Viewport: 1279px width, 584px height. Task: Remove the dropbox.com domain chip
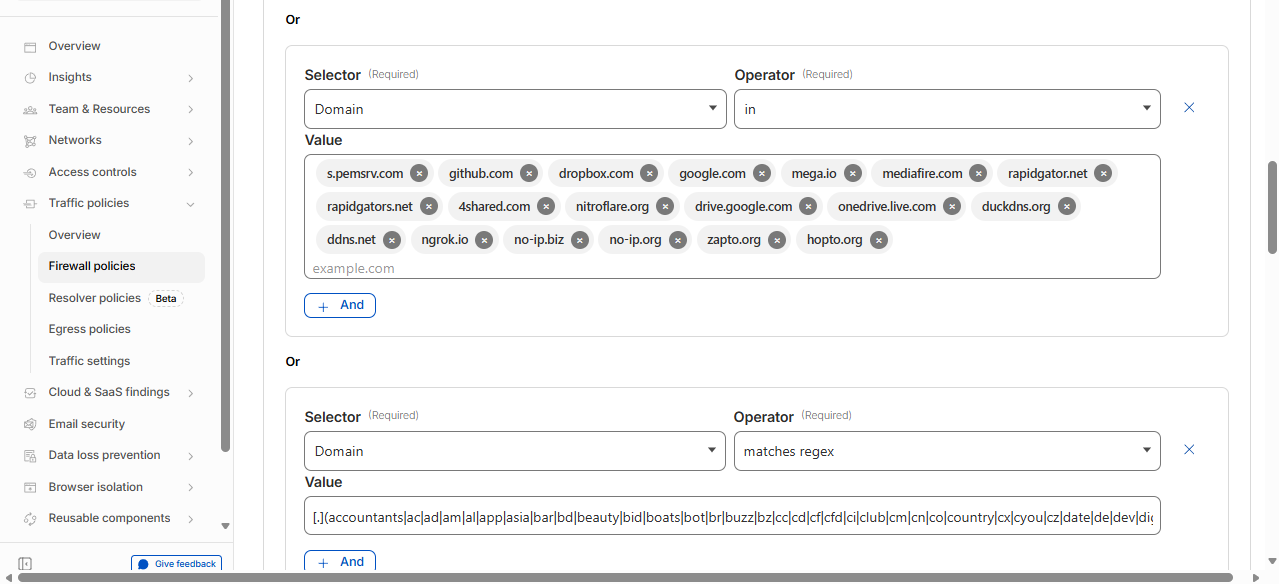(649, 173)
